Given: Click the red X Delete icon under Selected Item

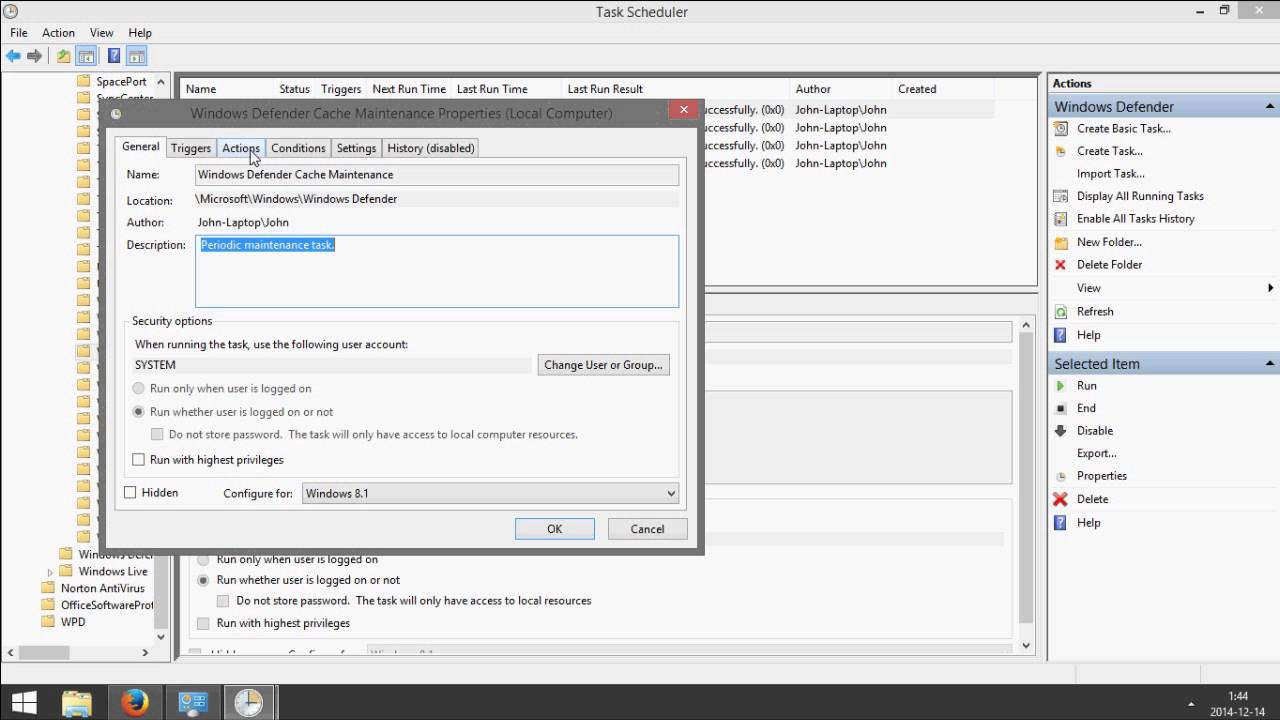Looking at the screenshot, I should pyautogui.click(x=1061, y=499).
